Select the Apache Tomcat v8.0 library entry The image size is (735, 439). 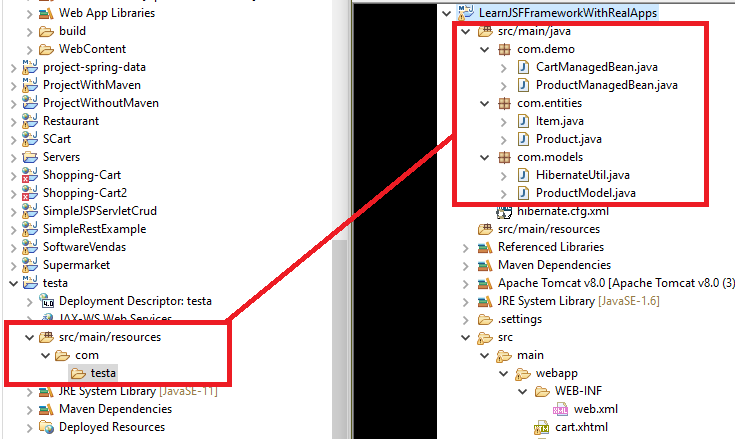pyautogui.click(x=616, y=283)
